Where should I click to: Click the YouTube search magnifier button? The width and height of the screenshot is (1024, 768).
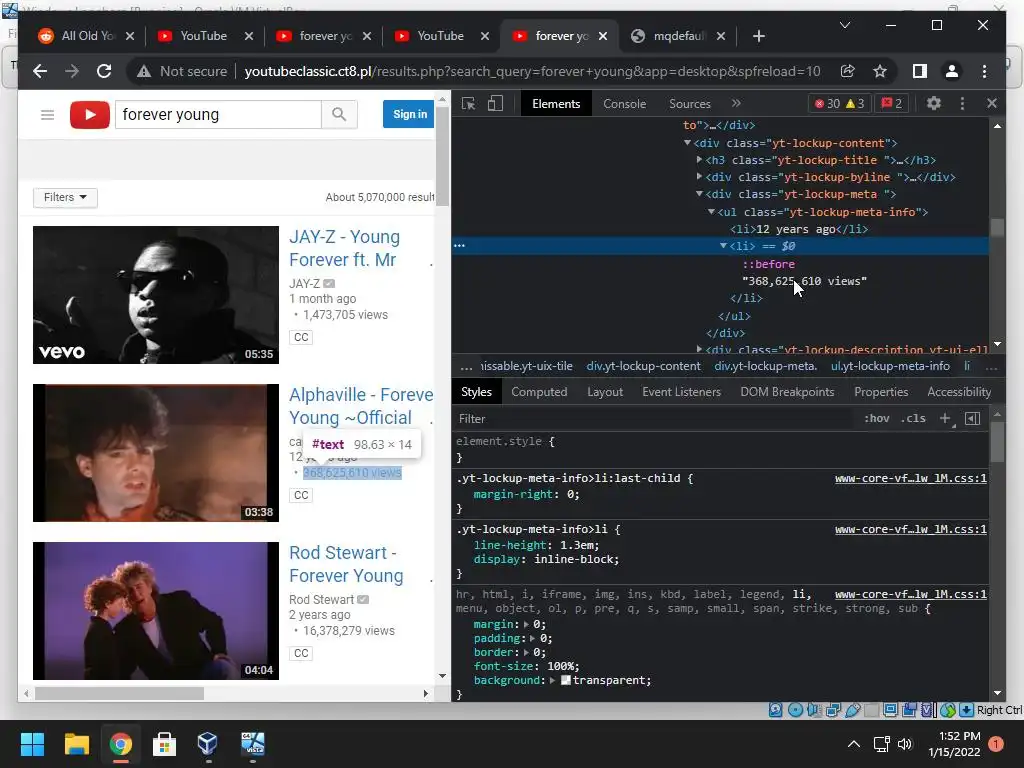click(339, 115)
